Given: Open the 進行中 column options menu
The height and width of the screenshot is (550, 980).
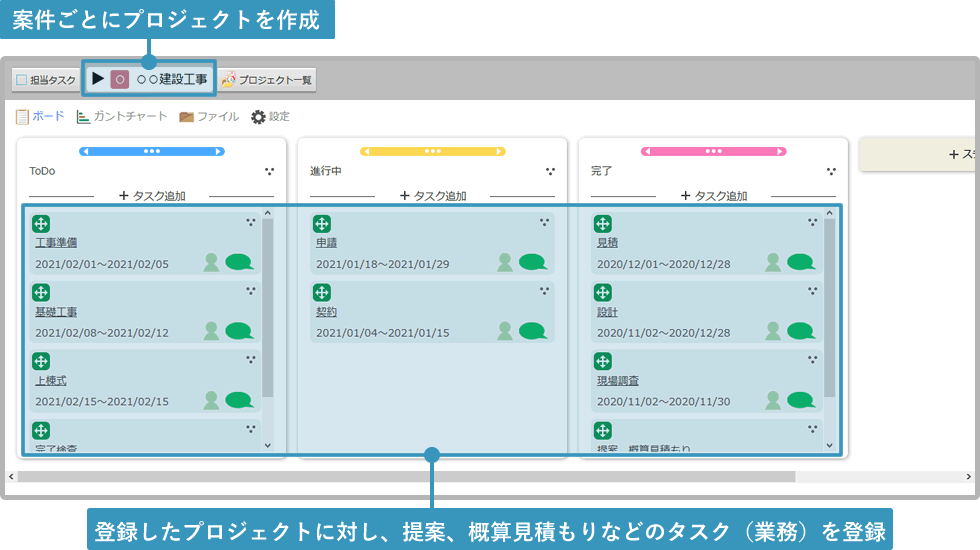Looking at the screenshot, I should click(550, 171).
